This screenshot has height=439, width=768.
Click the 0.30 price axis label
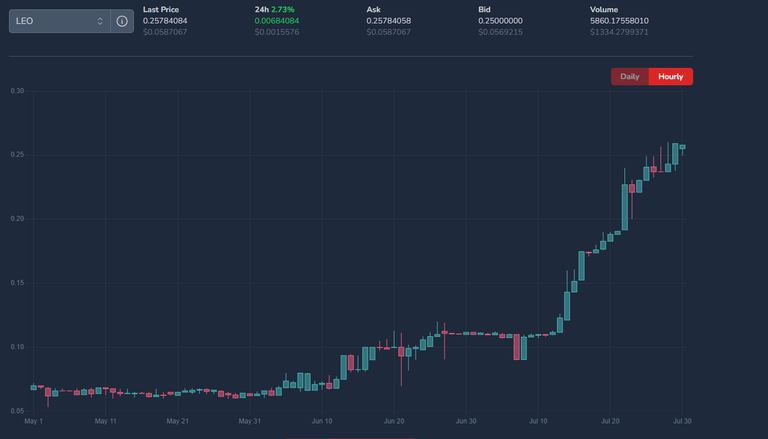(x=17, y=91)
